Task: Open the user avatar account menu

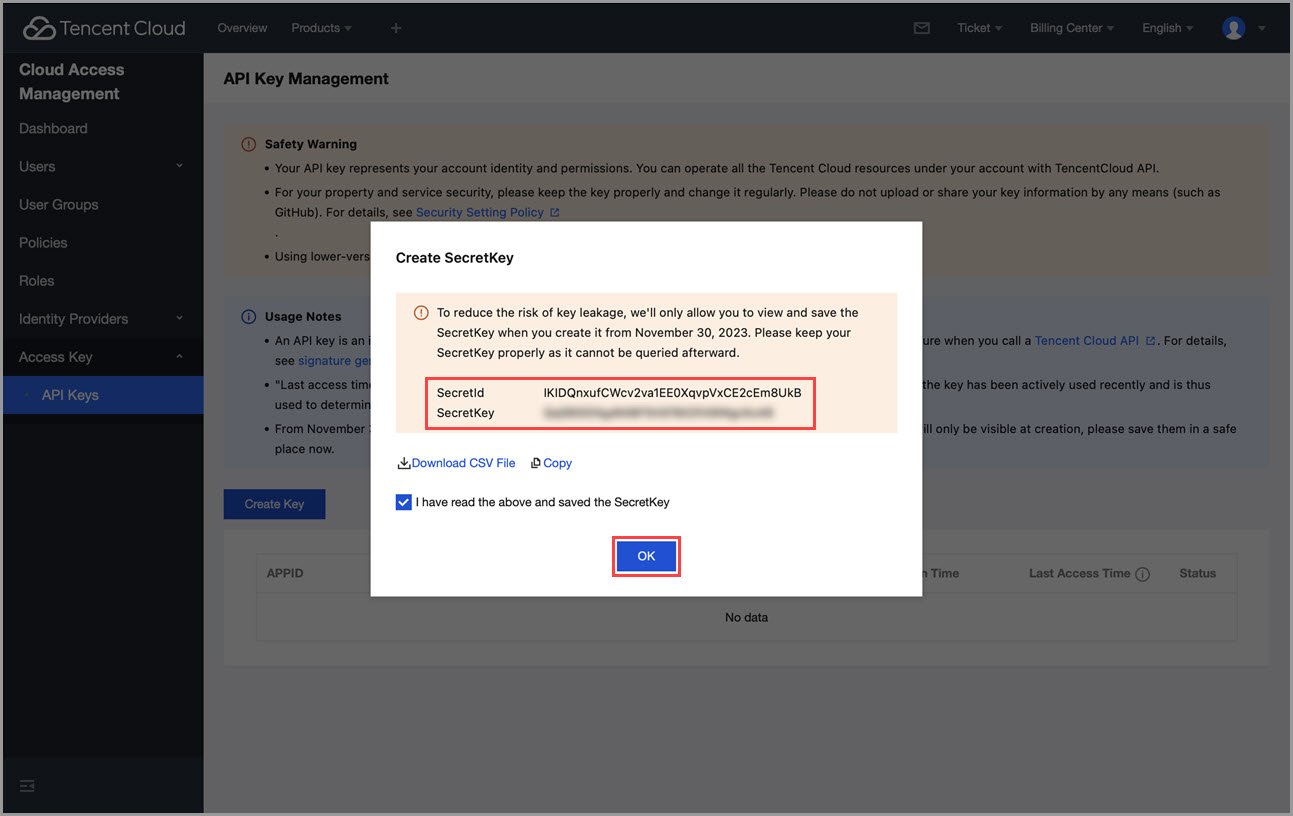Action: tap(1243, 28)
